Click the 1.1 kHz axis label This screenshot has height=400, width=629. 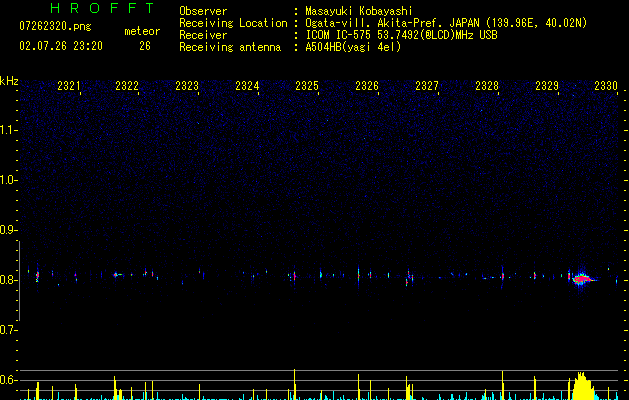tap(8, 130)
